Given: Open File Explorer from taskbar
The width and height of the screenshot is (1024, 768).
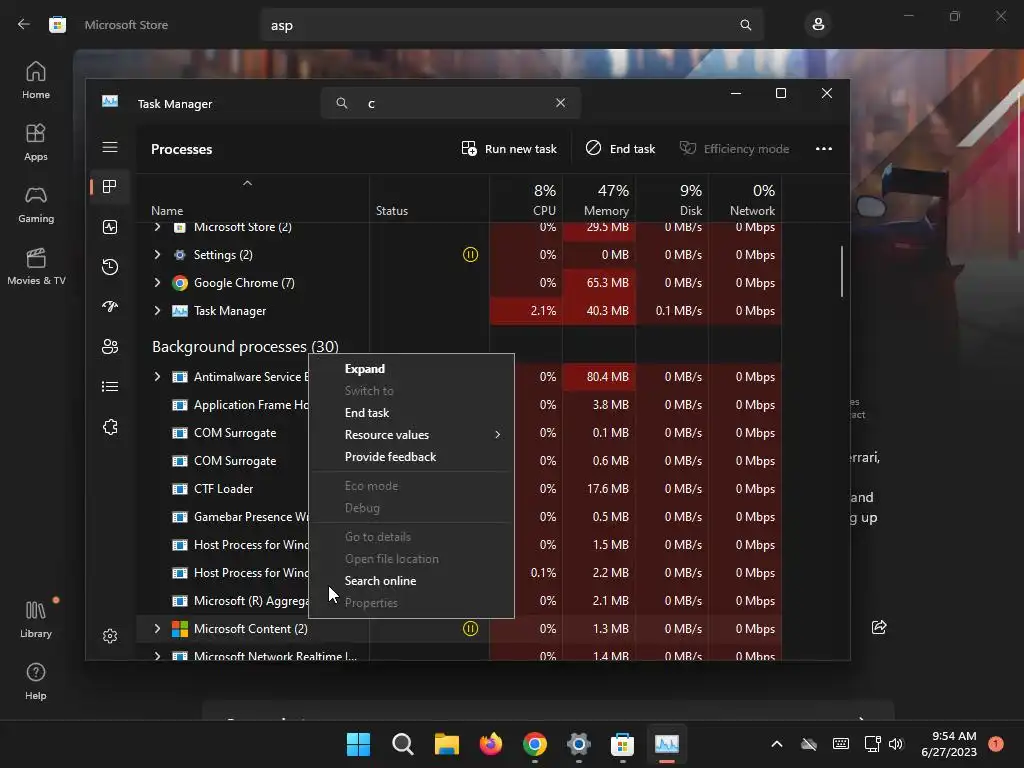Looking at the screenshot, I should (x=447, y=744).
